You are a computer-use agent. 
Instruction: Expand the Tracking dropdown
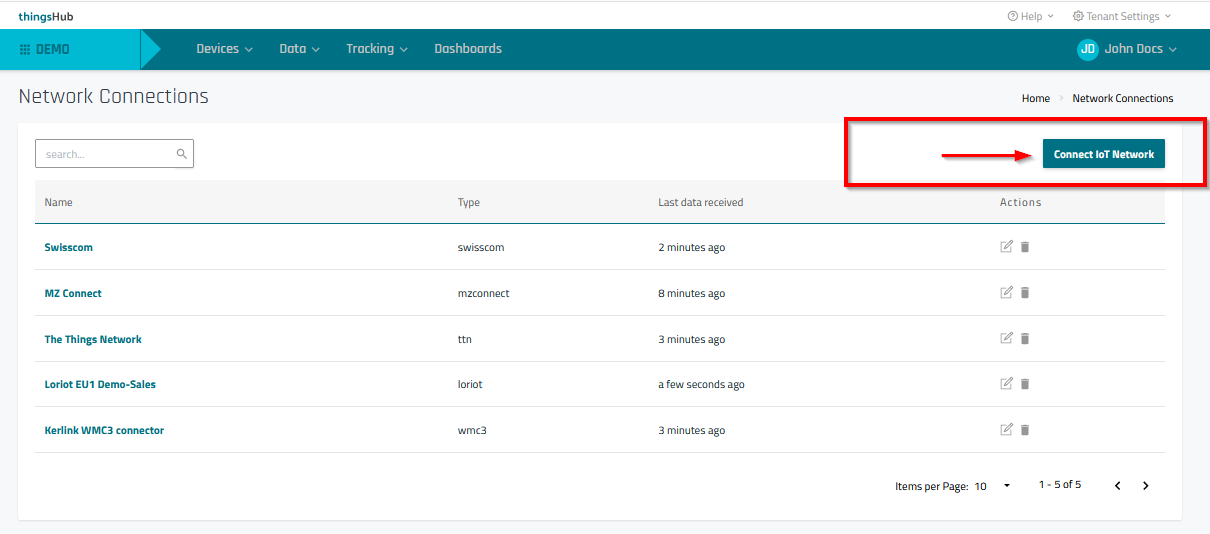coord(376,49)
